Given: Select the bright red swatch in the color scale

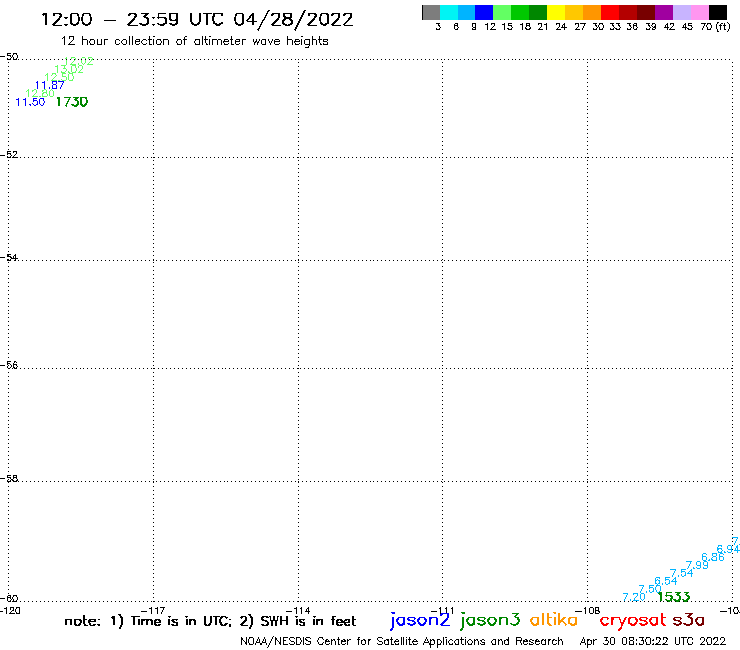Looking at the screenshot, I should 610,12.
